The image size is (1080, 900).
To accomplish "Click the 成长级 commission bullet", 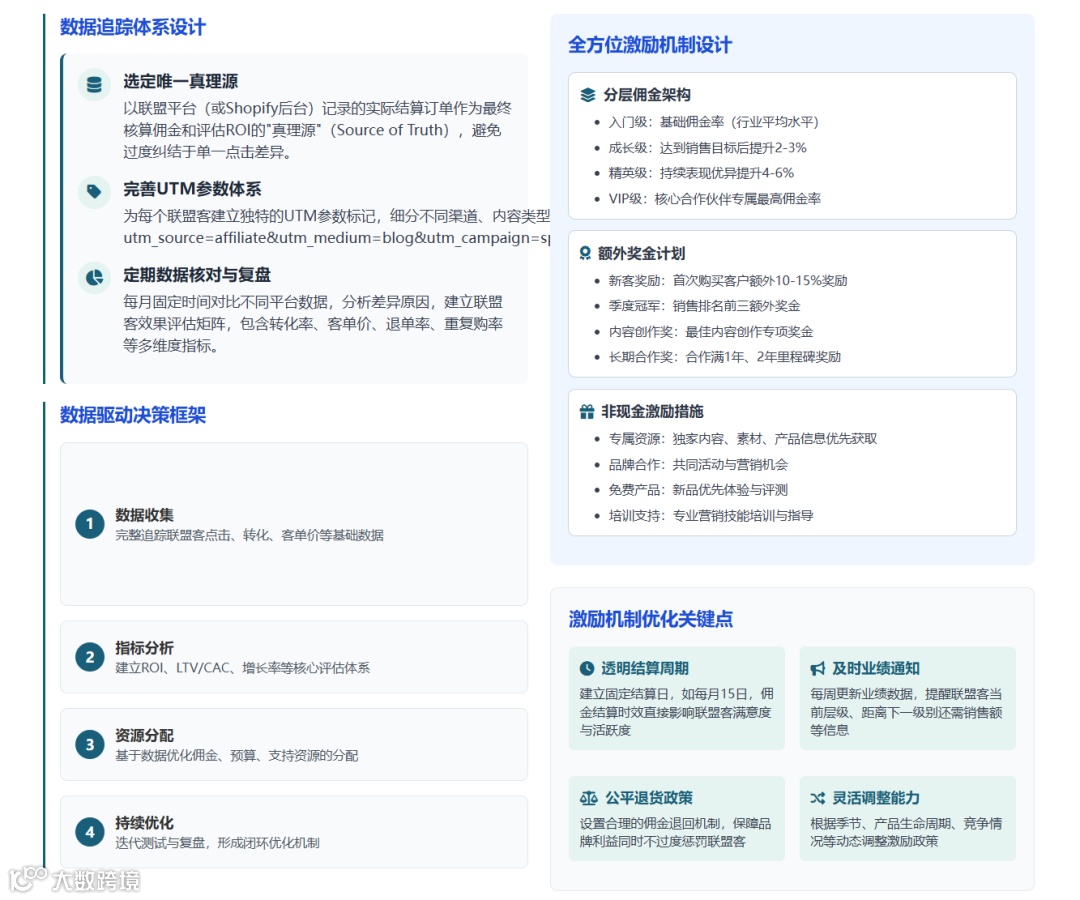I will tap(707, 148).
